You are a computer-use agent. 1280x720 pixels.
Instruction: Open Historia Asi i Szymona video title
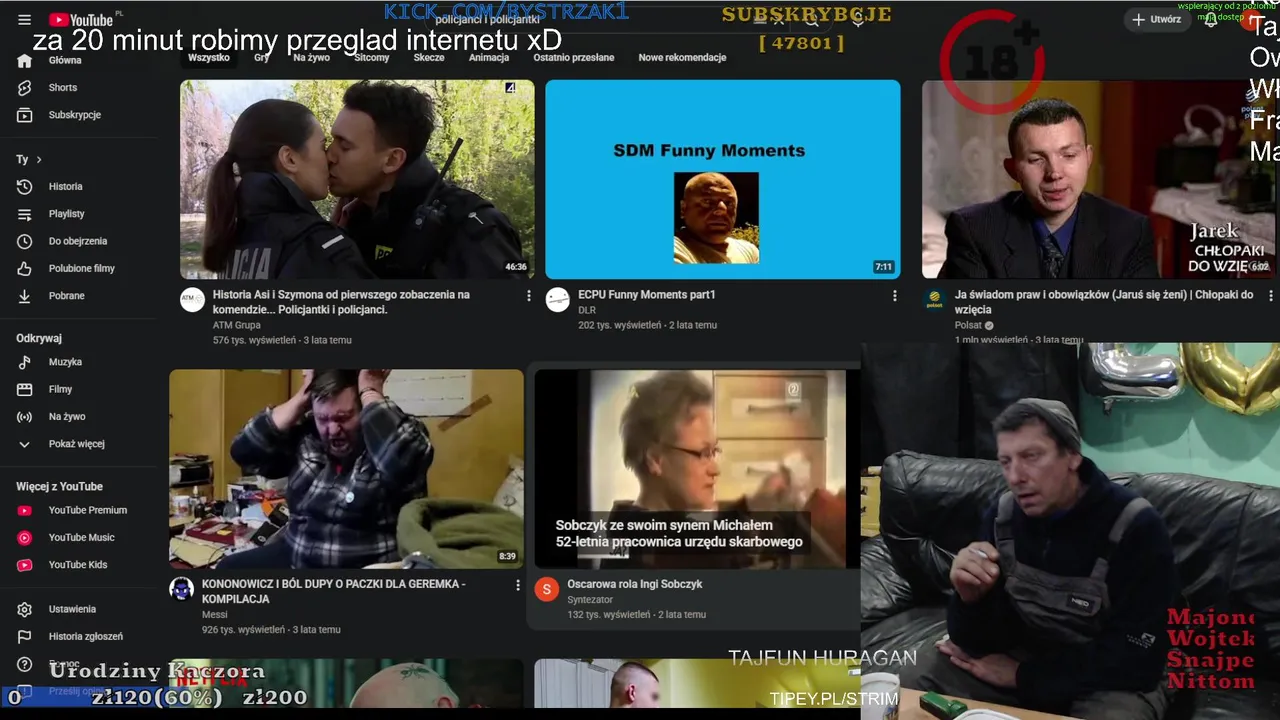pyautogui.click(x=341, y=302)
